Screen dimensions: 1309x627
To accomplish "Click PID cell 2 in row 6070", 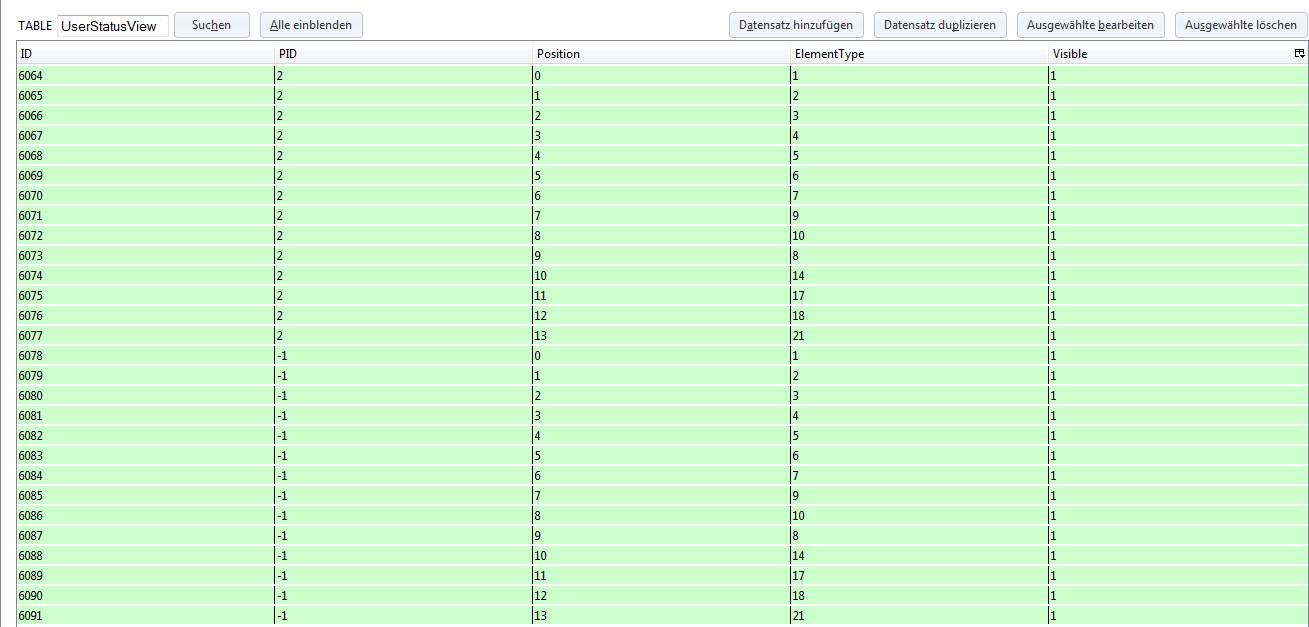I will pos(403,196).
